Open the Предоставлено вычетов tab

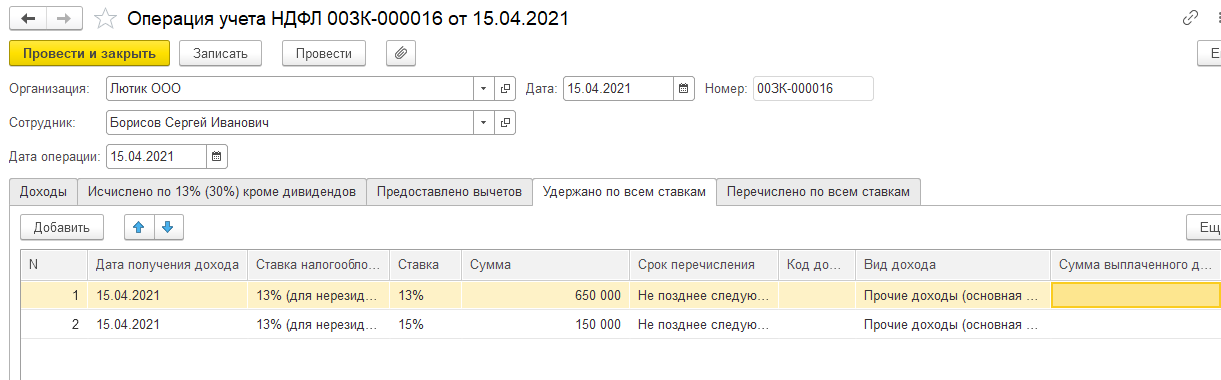pos(449,192)
